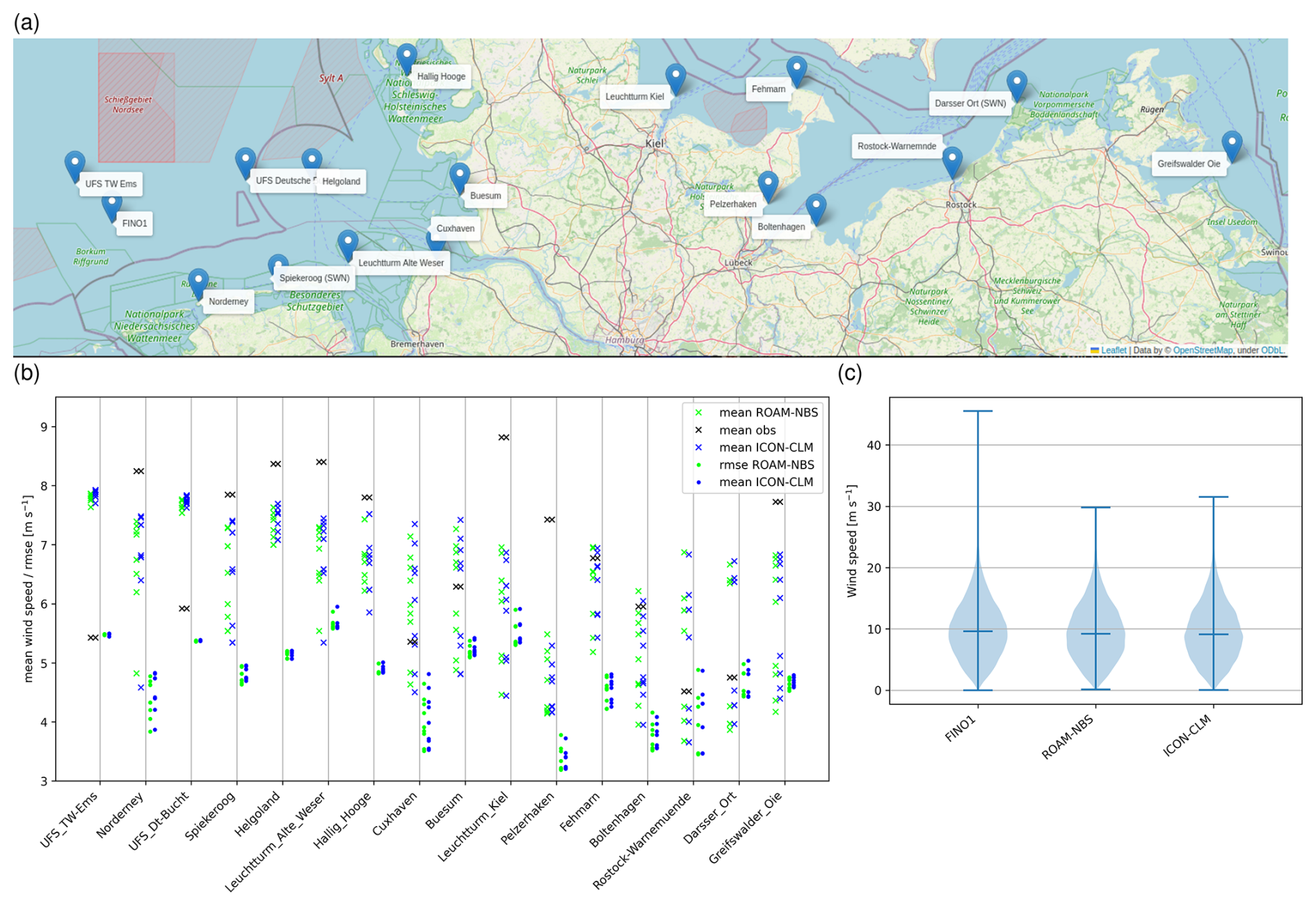Click the Leuchtturm Alte Weser label
1316x906 pixels.
tap(401, 263)
